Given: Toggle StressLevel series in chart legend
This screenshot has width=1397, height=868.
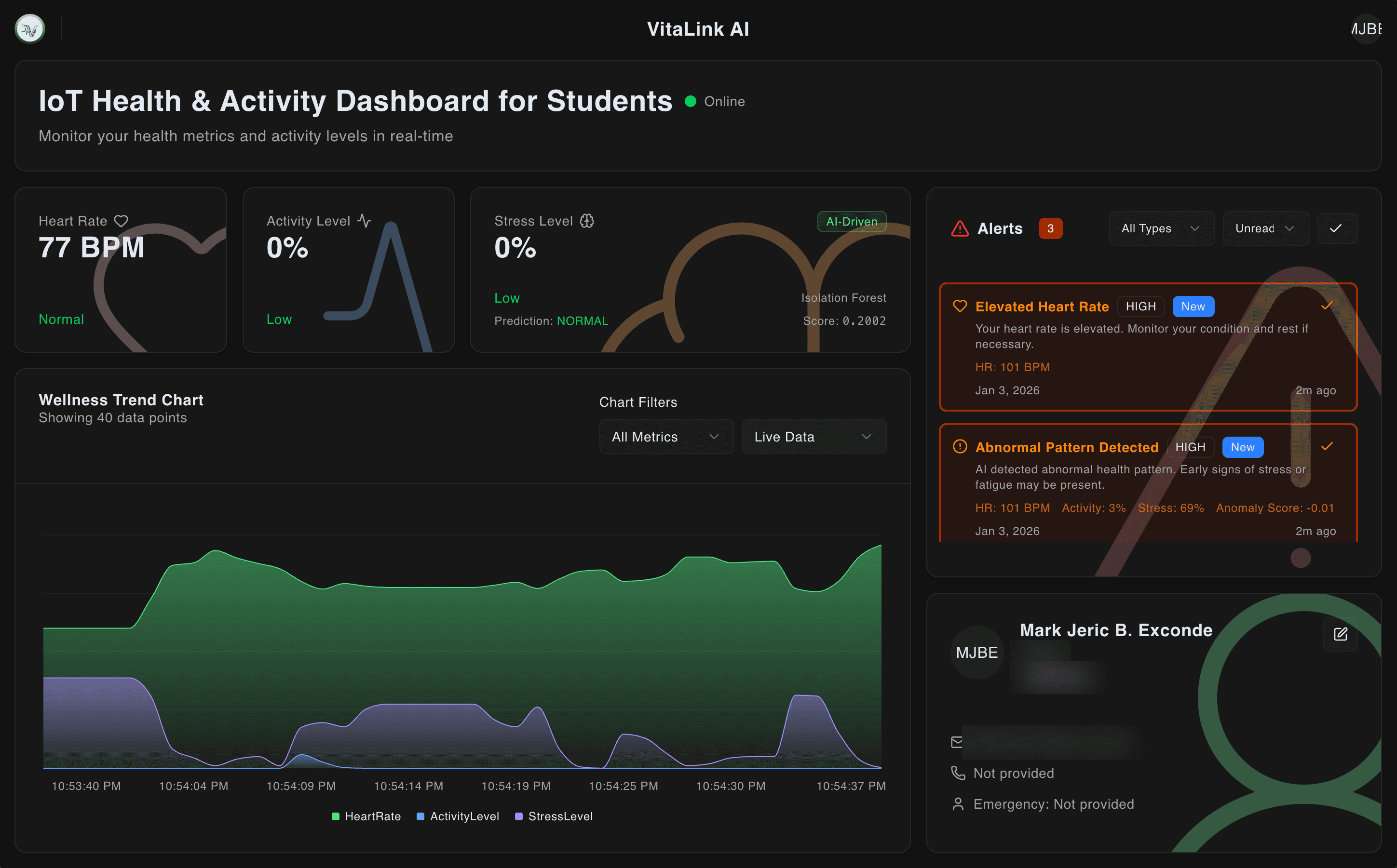Looking at the screenshot, I should [554, 816].
